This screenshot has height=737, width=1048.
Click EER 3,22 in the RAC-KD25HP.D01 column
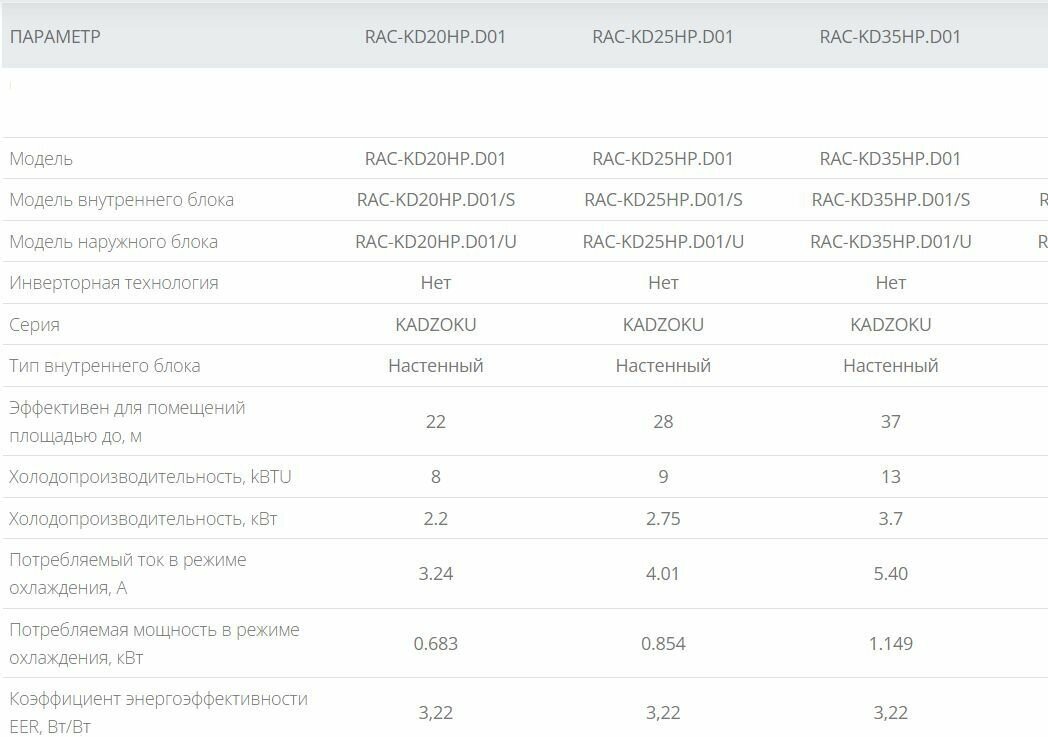(x=663, y=713)
